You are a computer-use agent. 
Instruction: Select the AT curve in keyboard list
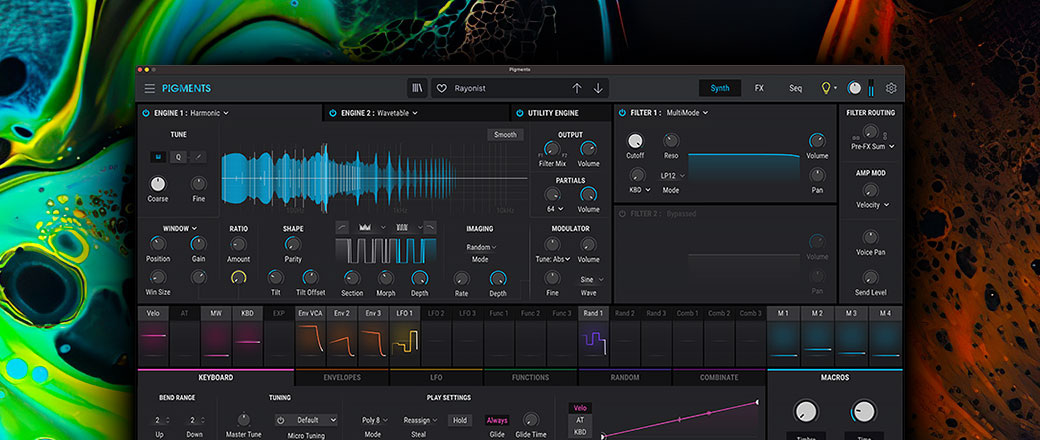580,420
